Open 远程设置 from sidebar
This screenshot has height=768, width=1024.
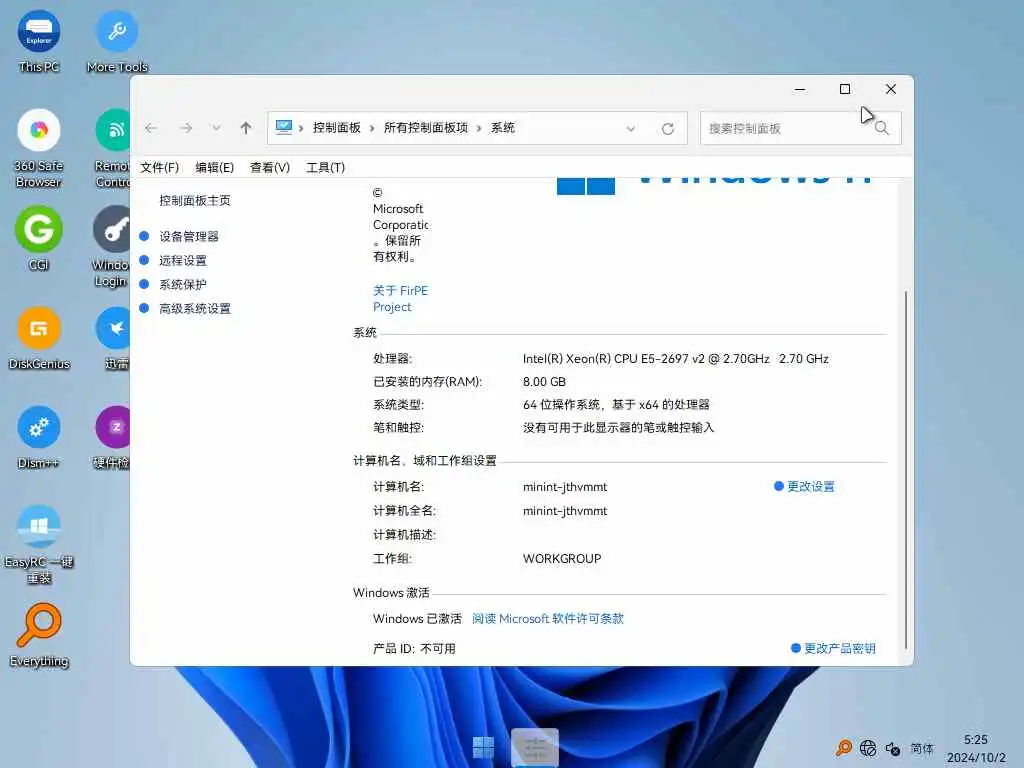click(183, 261)
